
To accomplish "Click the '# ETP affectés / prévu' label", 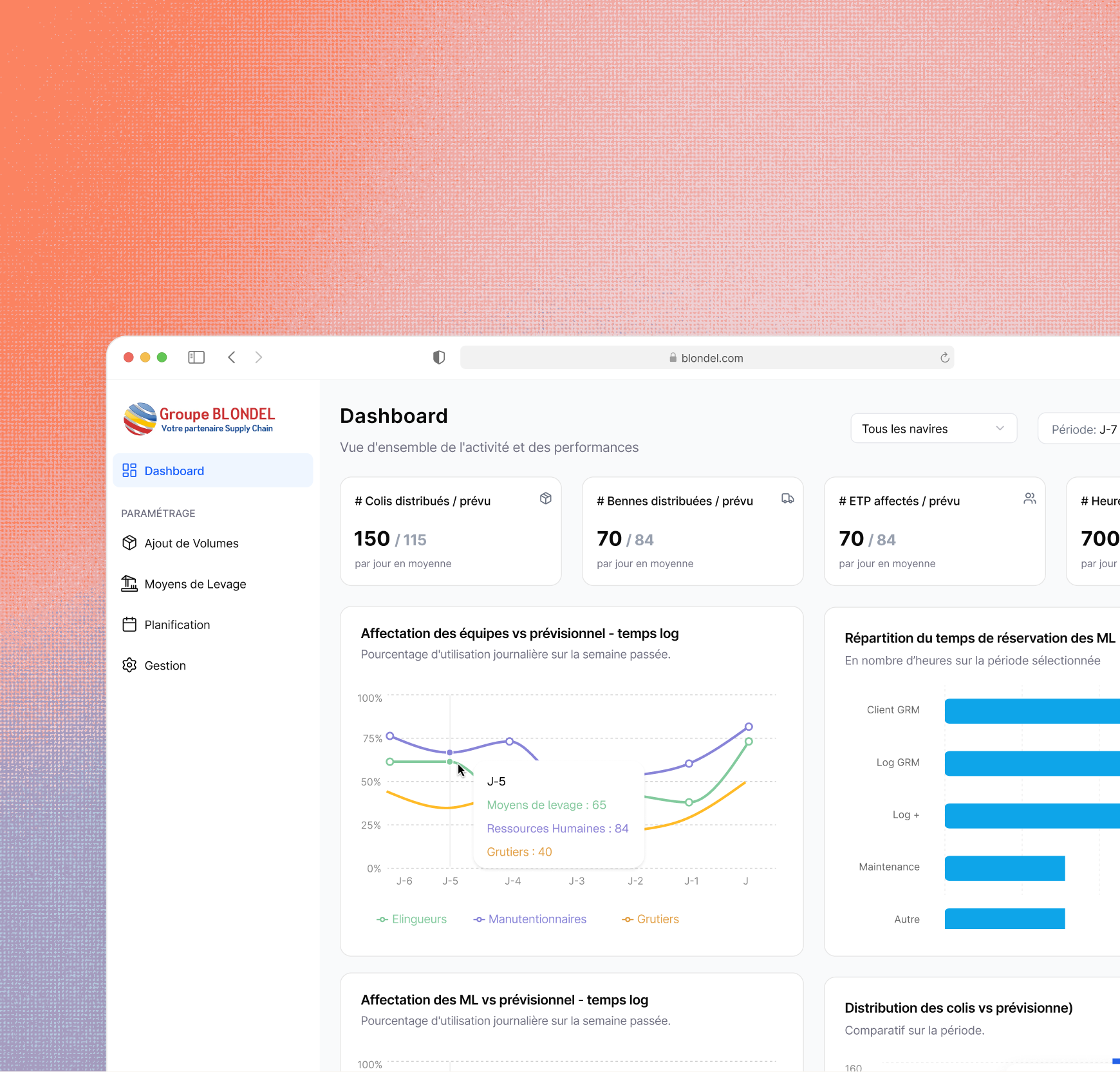I will click(899, 501).
